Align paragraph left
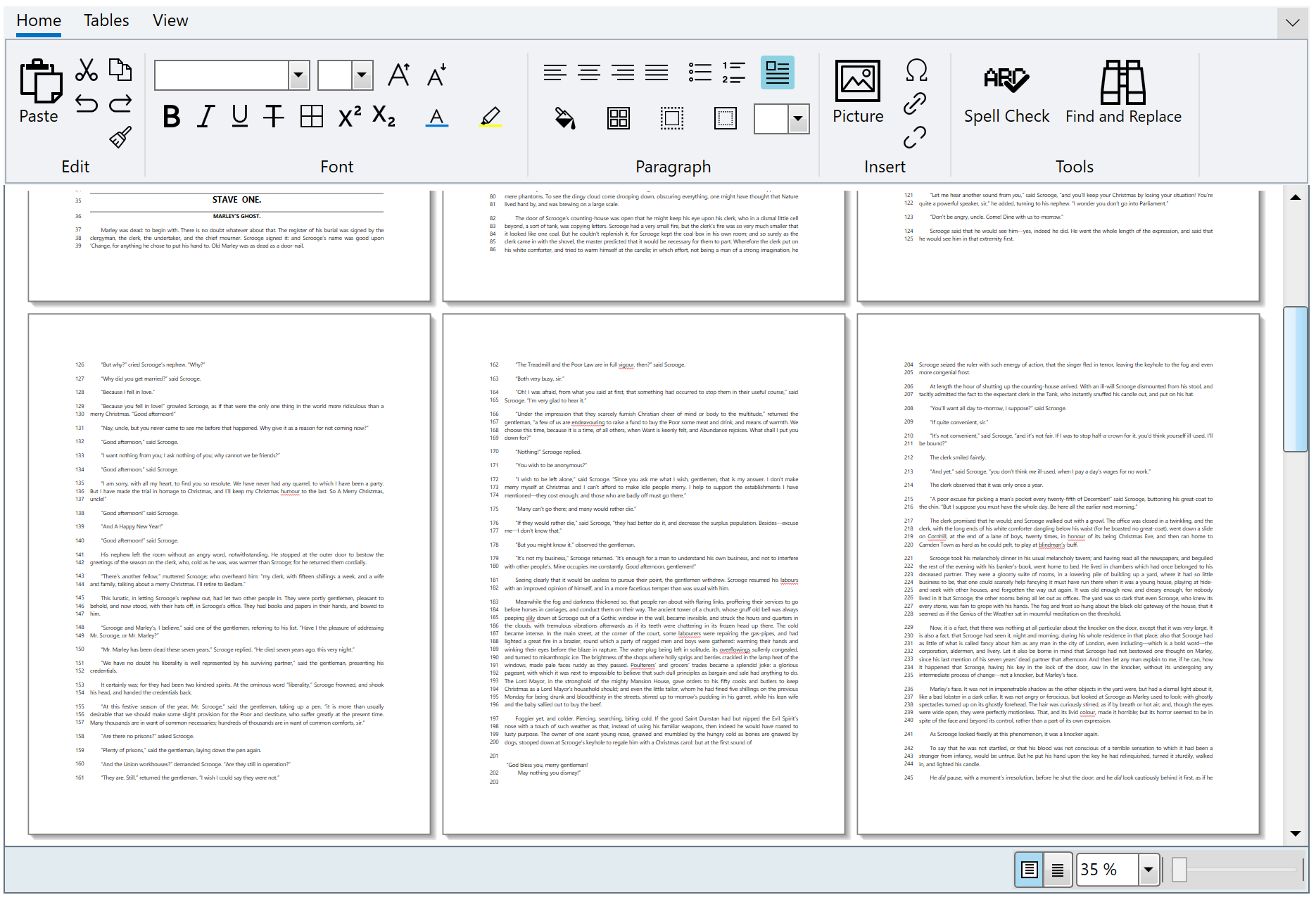Screen dimensions: 1316x902 coord(555,72)
